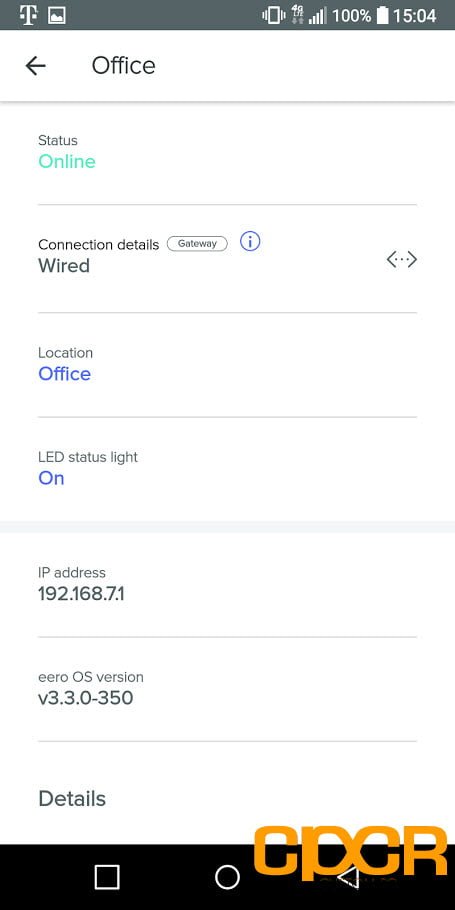The height and width of the screenshot is (910, 455).
Task: Change the Location value Office
Action: (x=64, y=374)
